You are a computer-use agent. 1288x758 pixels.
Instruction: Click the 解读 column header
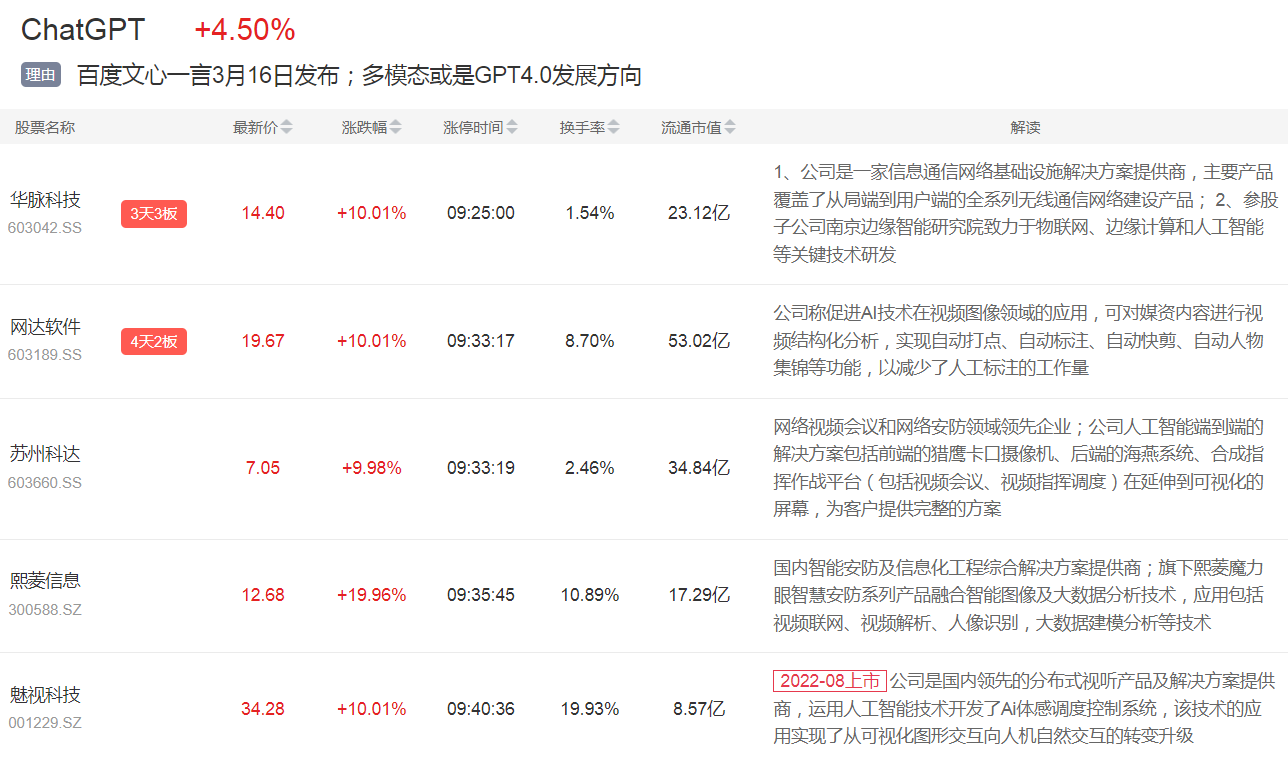1025,128
